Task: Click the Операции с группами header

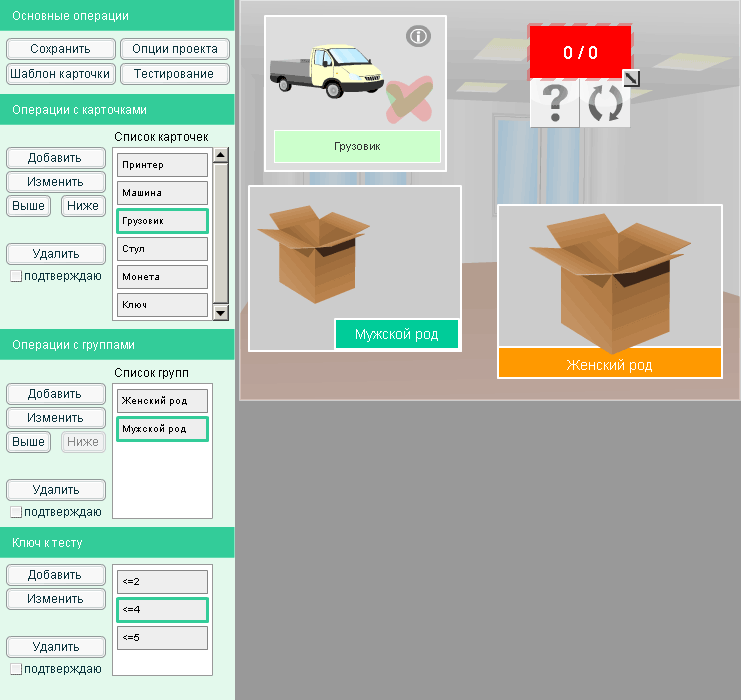Action: [x=117, y=345]
